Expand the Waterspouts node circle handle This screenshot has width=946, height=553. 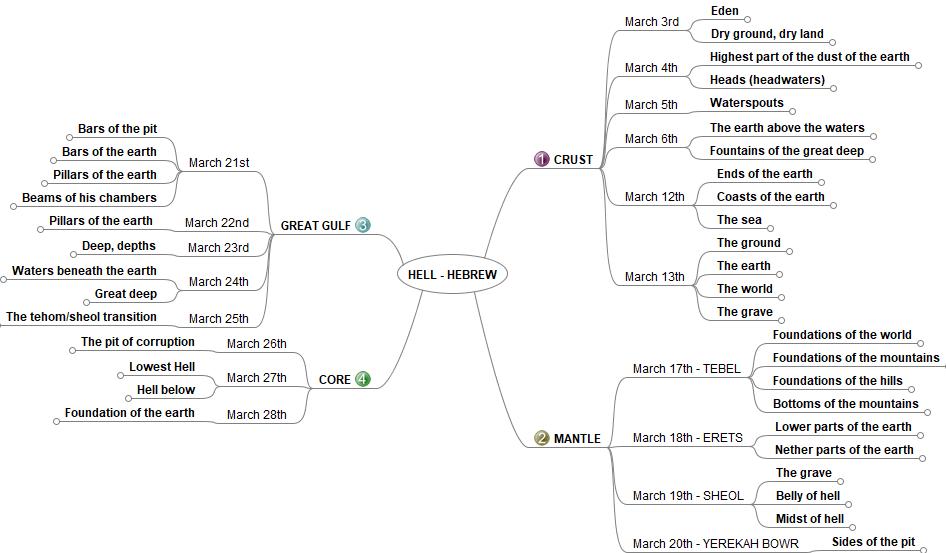[793, 111]
